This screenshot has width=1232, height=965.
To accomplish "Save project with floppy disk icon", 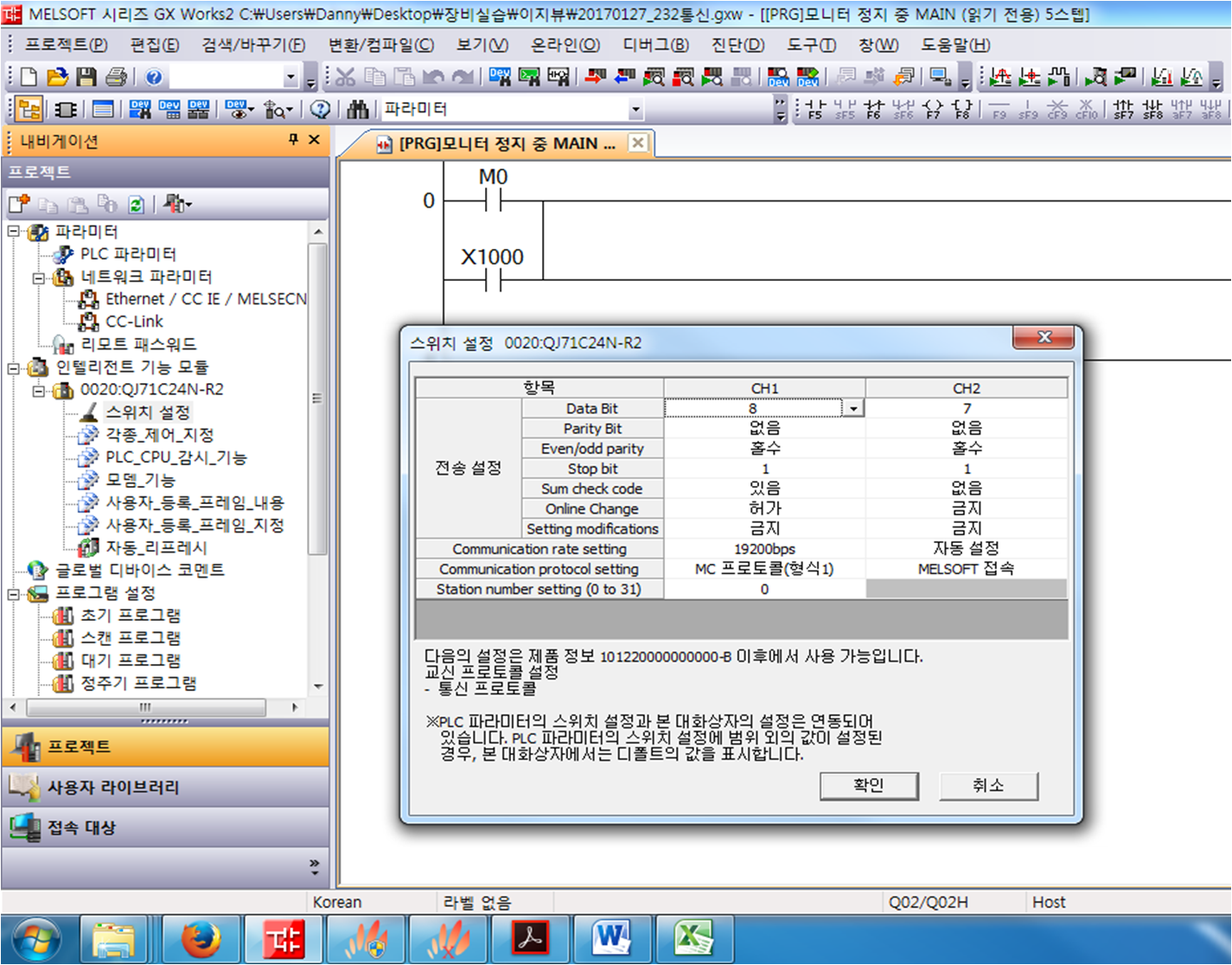I will 86,77.
